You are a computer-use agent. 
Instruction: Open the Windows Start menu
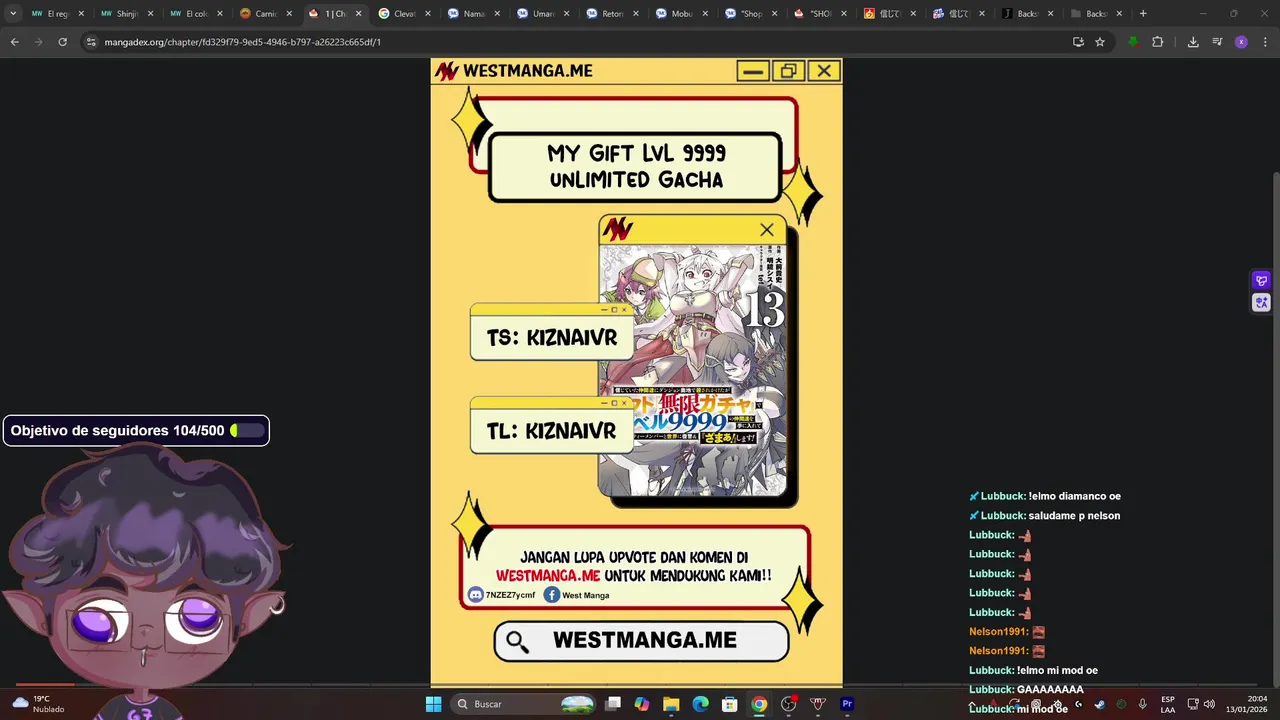(x=433, y=704)
